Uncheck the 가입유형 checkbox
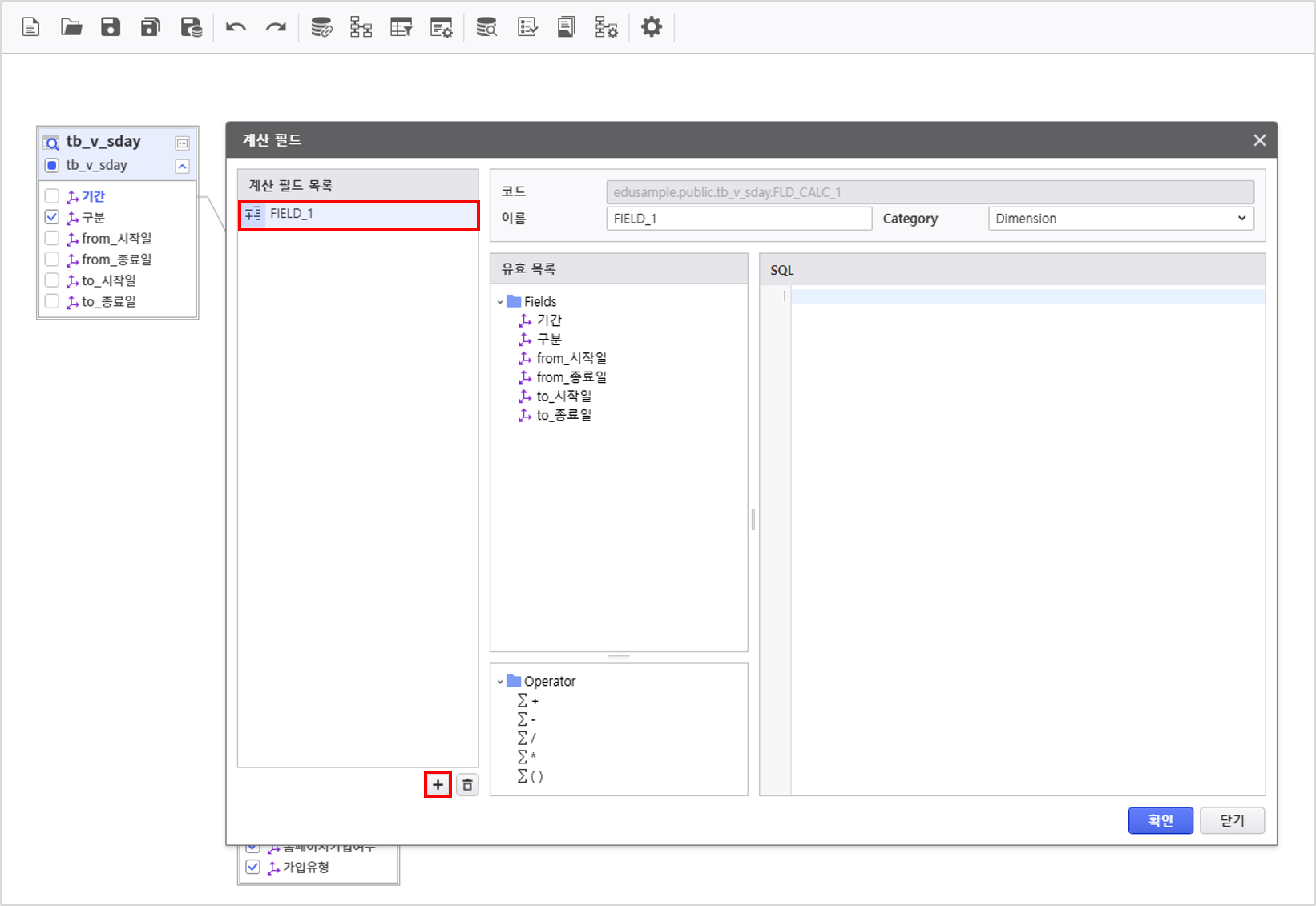1316x906 pixels. (x=253, y=867)
